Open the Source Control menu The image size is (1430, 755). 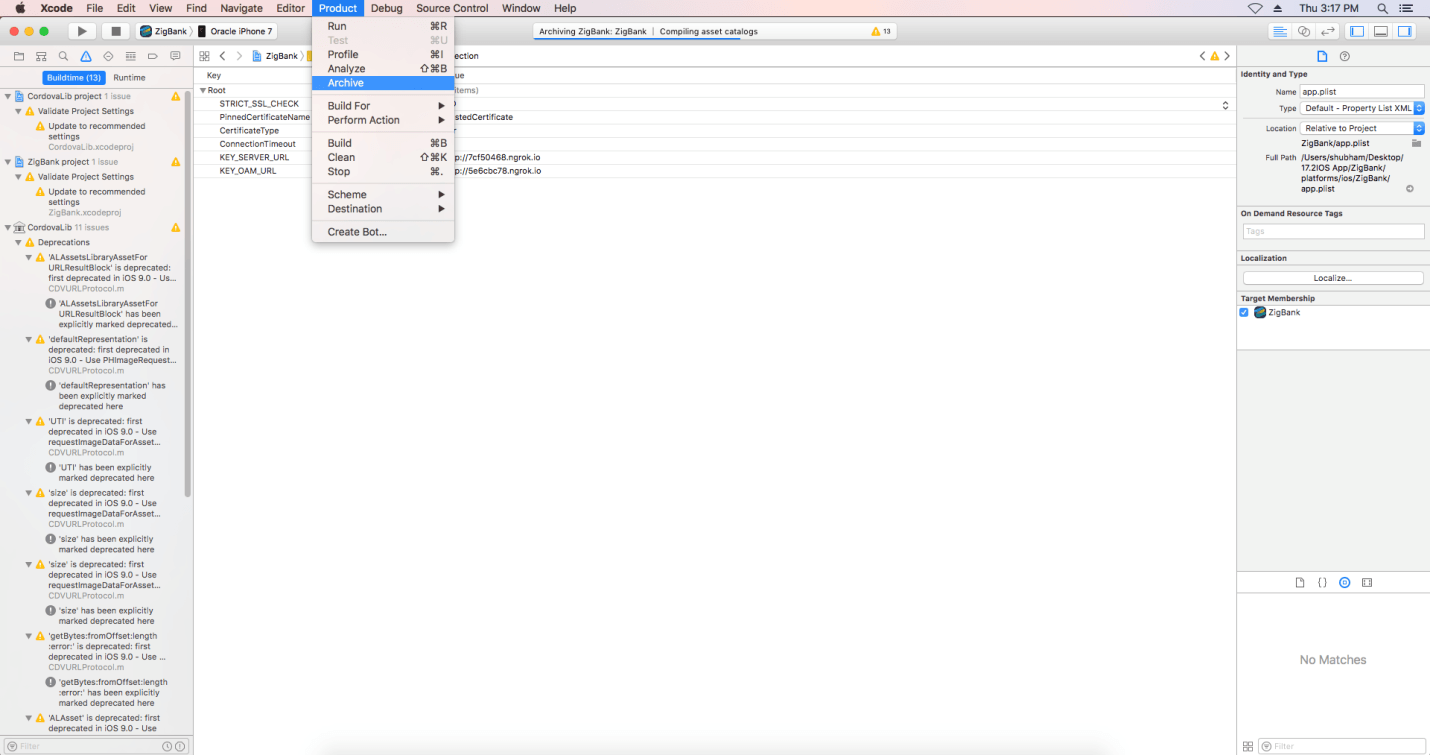click(452, 8)
